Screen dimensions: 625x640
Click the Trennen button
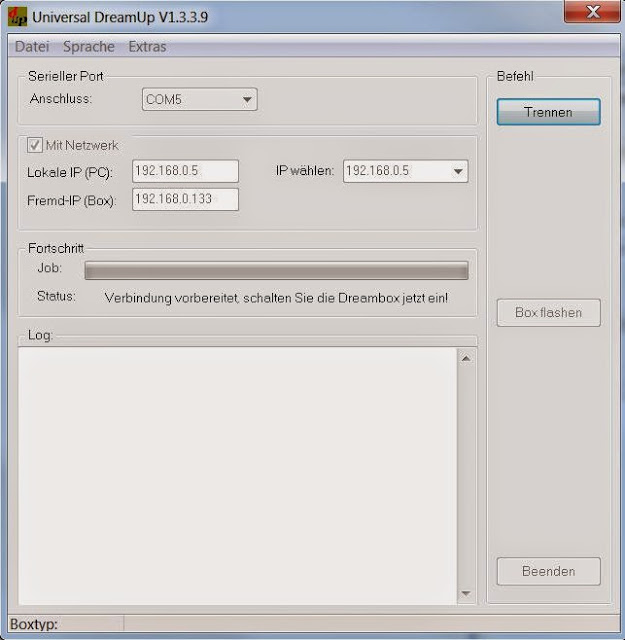pyautogui.click(x=548, y=112)
